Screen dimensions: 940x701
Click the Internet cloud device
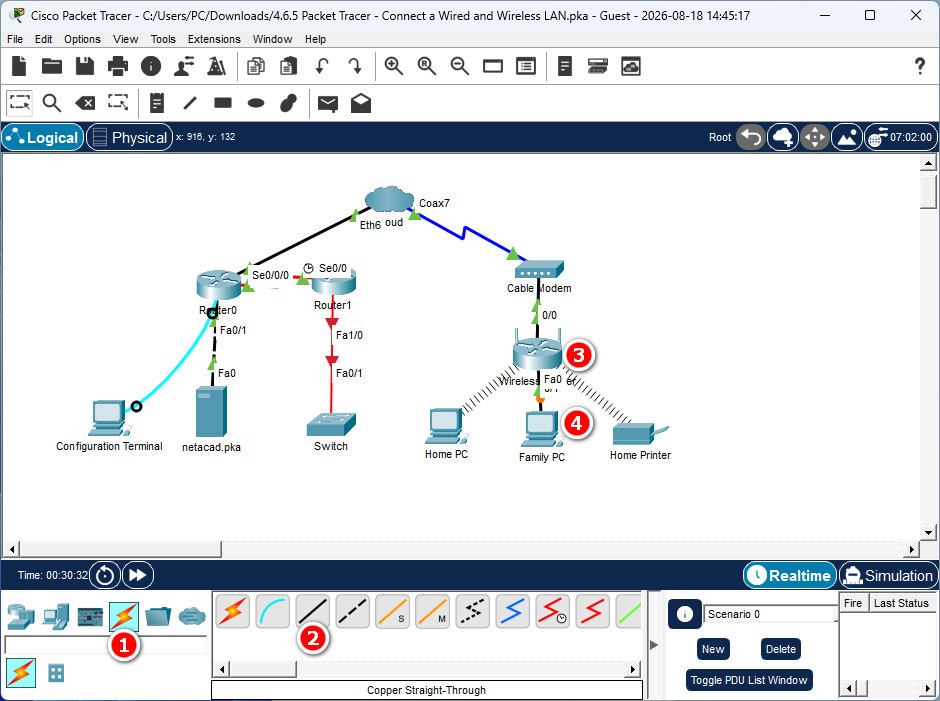pos(389,199)
